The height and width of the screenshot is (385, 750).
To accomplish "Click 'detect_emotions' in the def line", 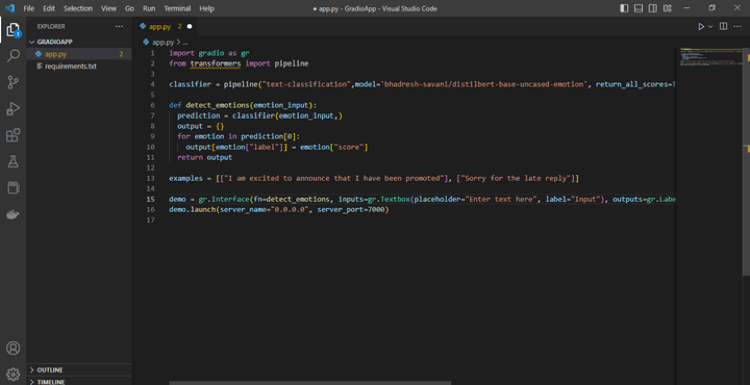I will click(218, 105).
